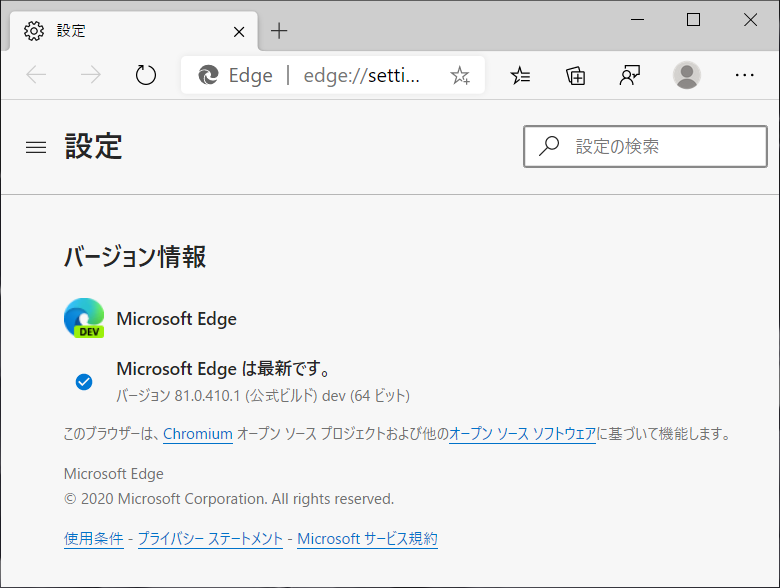
Task: Add this page to favorites star
Action: coord(460,75)
